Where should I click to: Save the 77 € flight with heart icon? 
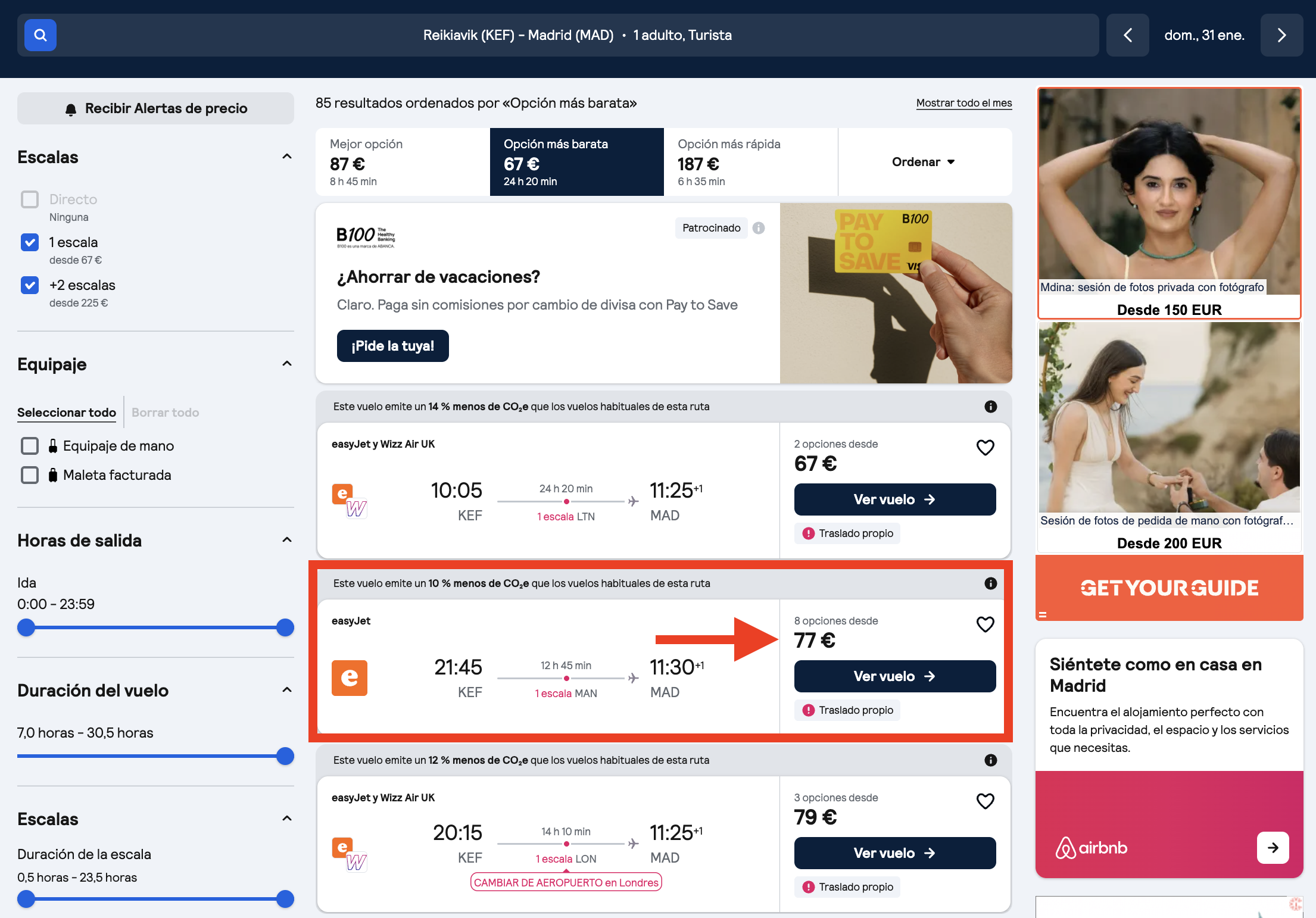985,624
